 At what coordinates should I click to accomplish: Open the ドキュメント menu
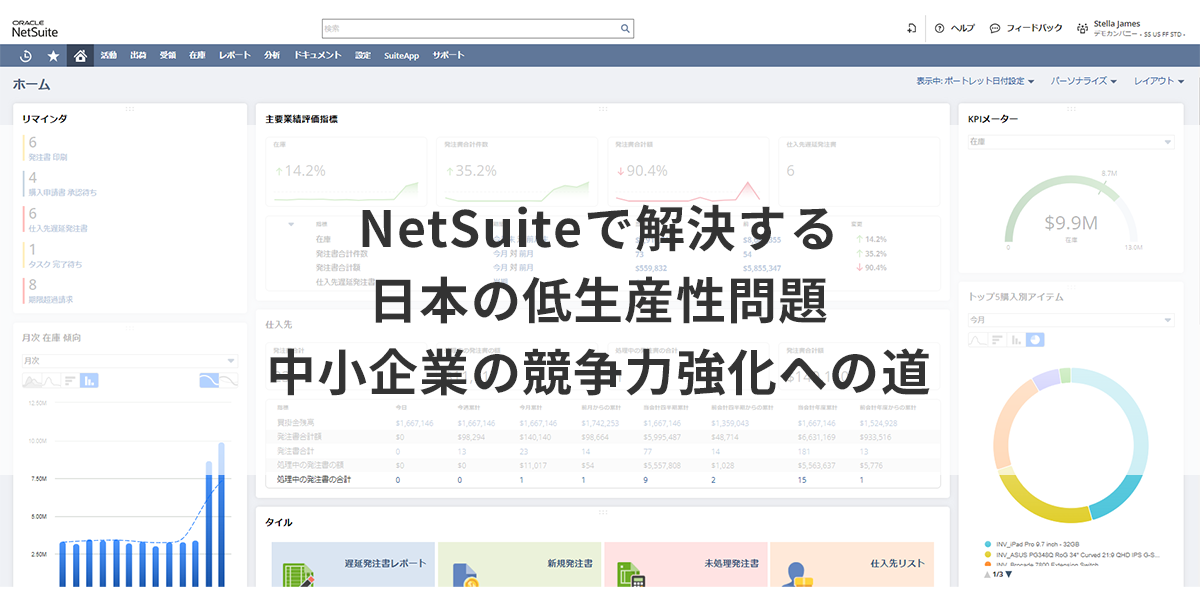point(317,56)
